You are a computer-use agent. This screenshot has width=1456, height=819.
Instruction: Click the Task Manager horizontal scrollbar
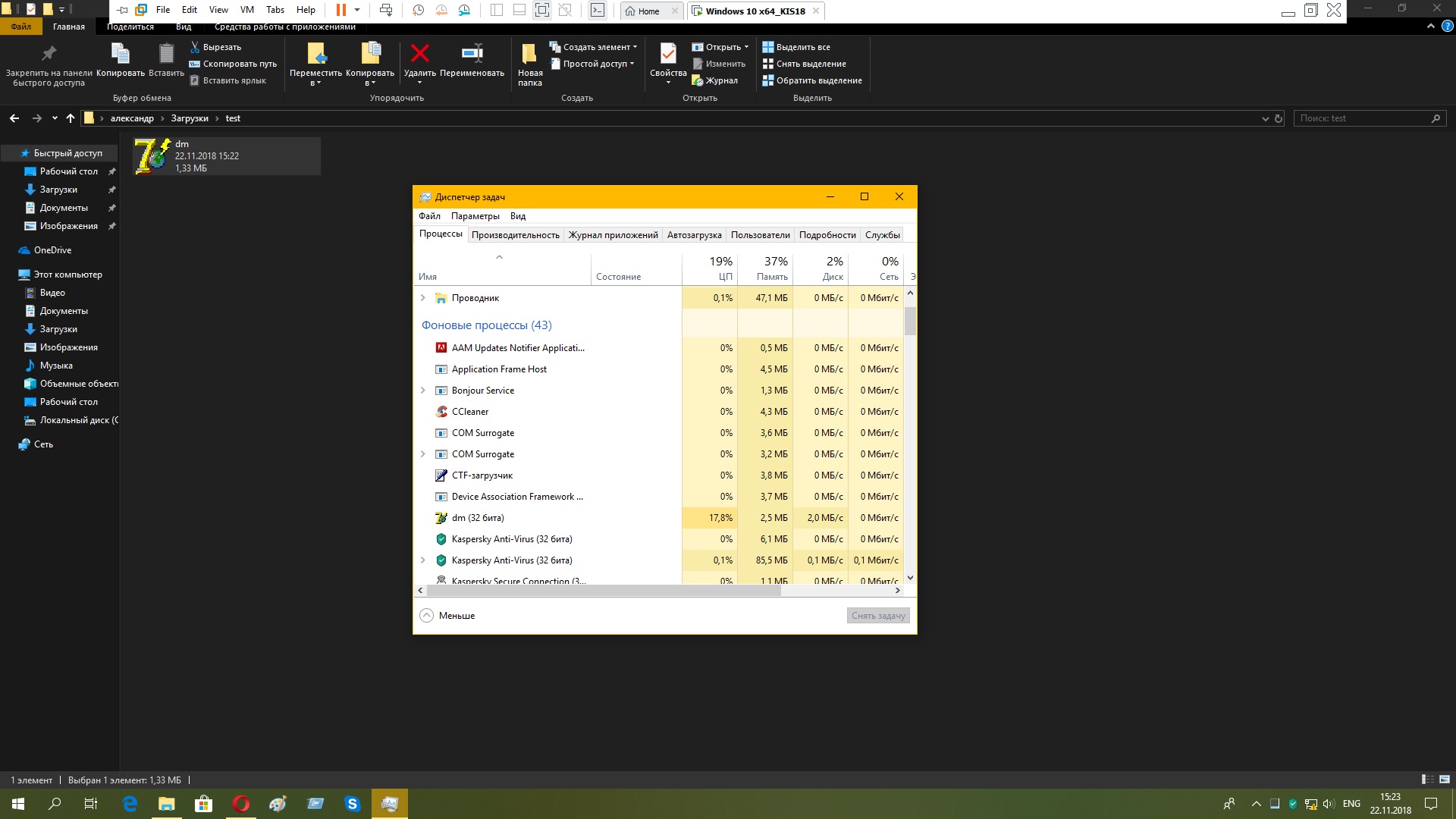click(603, 590)
